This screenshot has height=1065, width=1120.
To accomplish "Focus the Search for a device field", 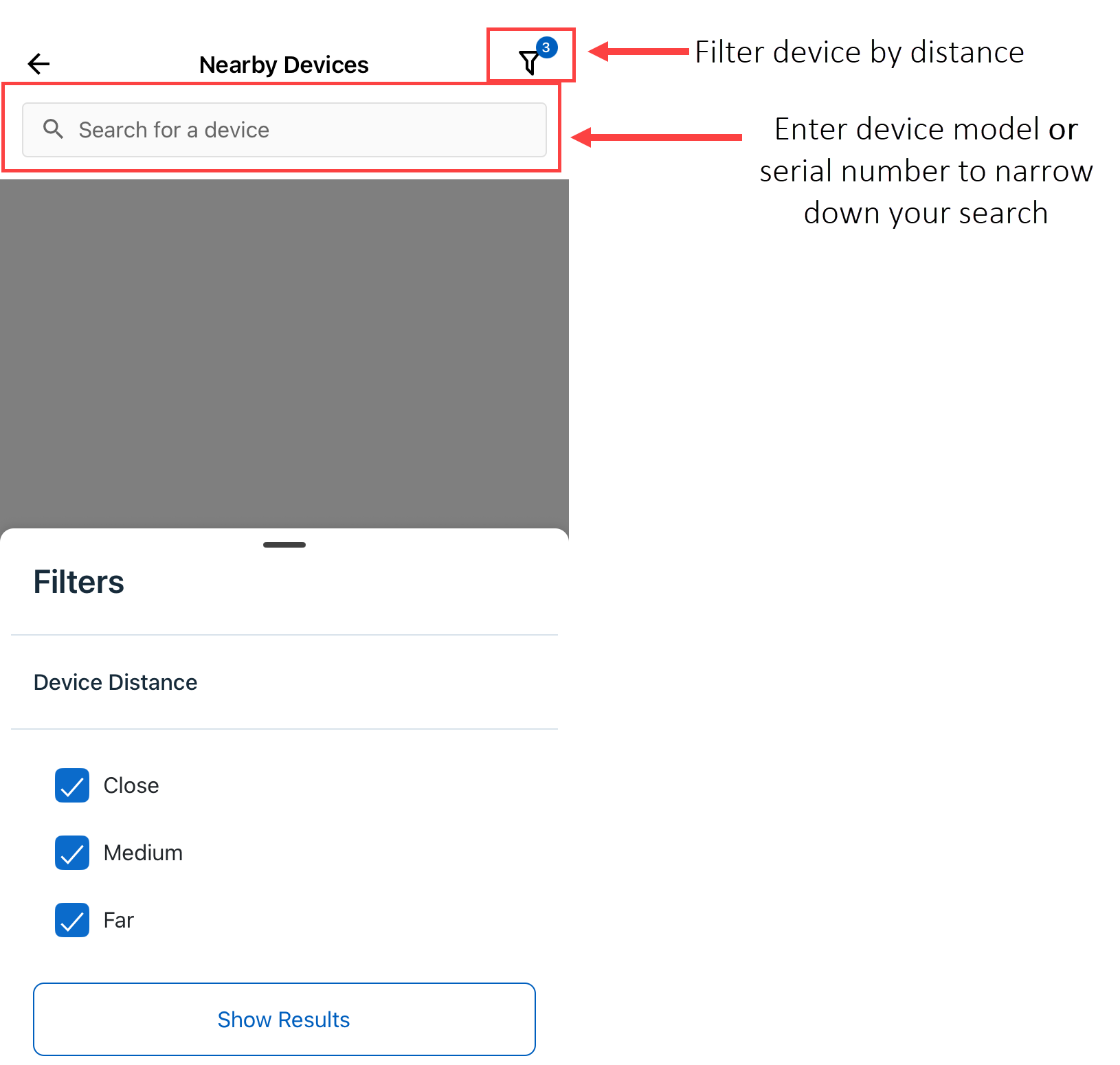I will tap(284, 130).
